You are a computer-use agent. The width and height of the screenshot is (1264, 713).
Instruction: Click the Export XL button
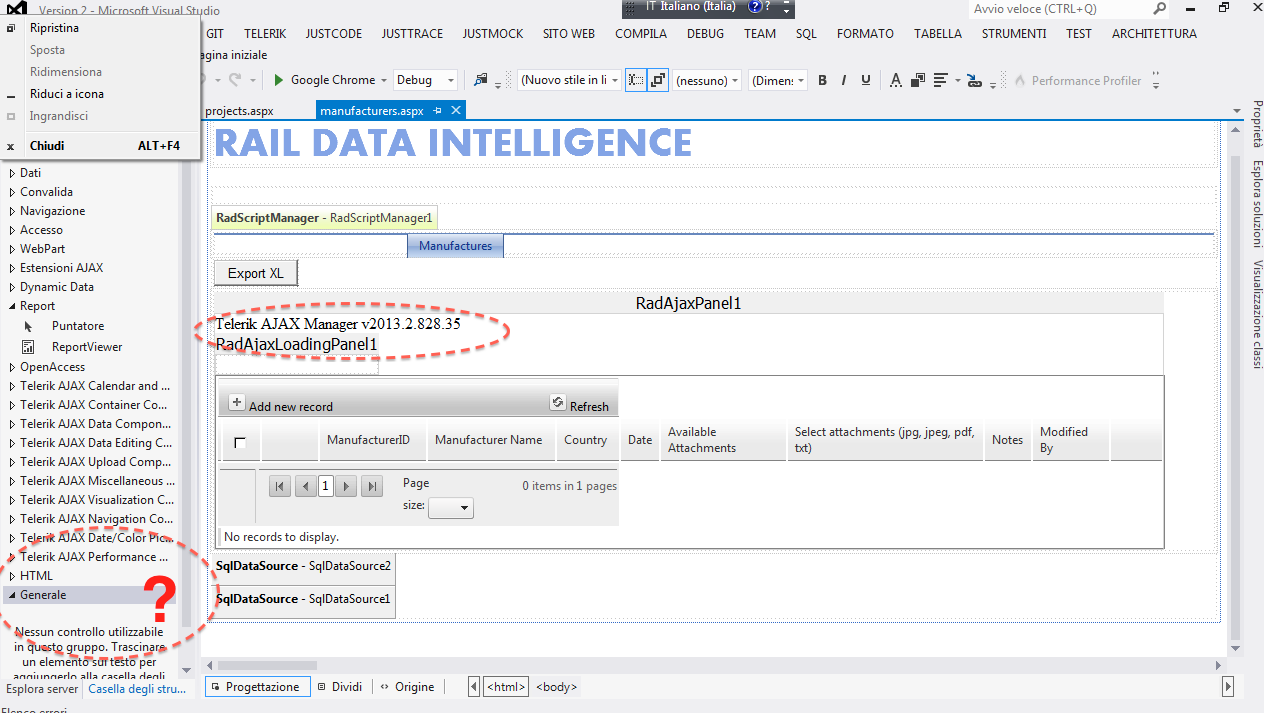(256, 273)
